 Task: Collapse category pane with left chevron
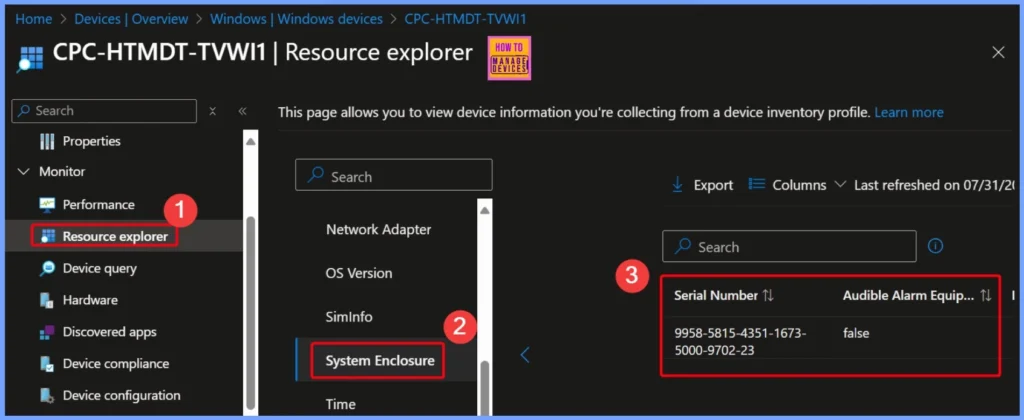524,355
